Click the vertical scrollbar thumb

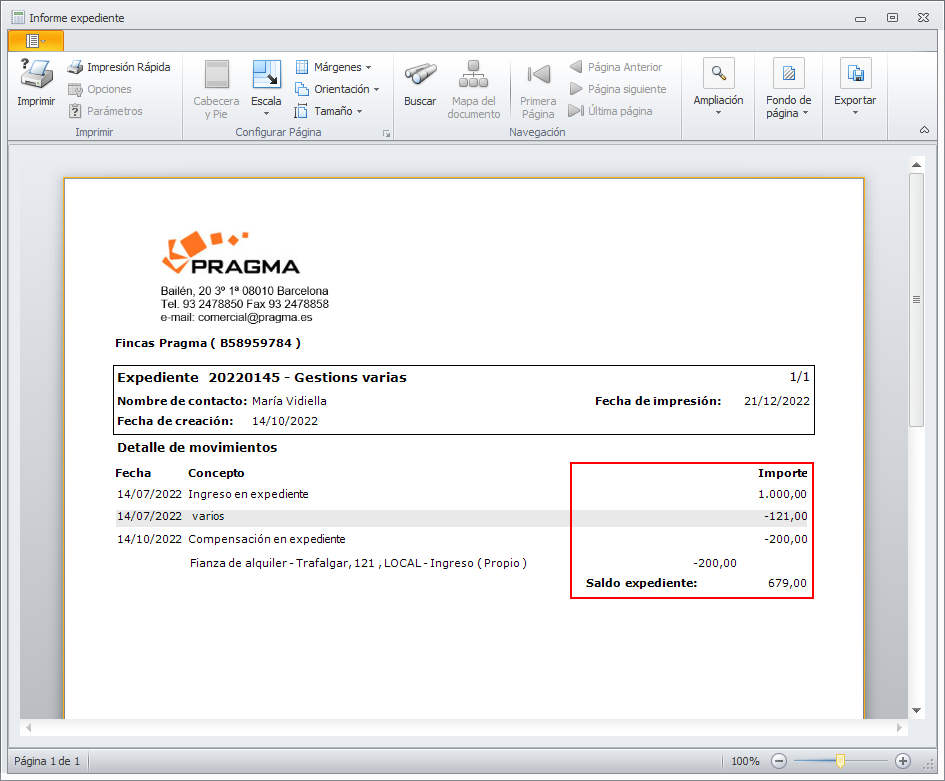917,300
